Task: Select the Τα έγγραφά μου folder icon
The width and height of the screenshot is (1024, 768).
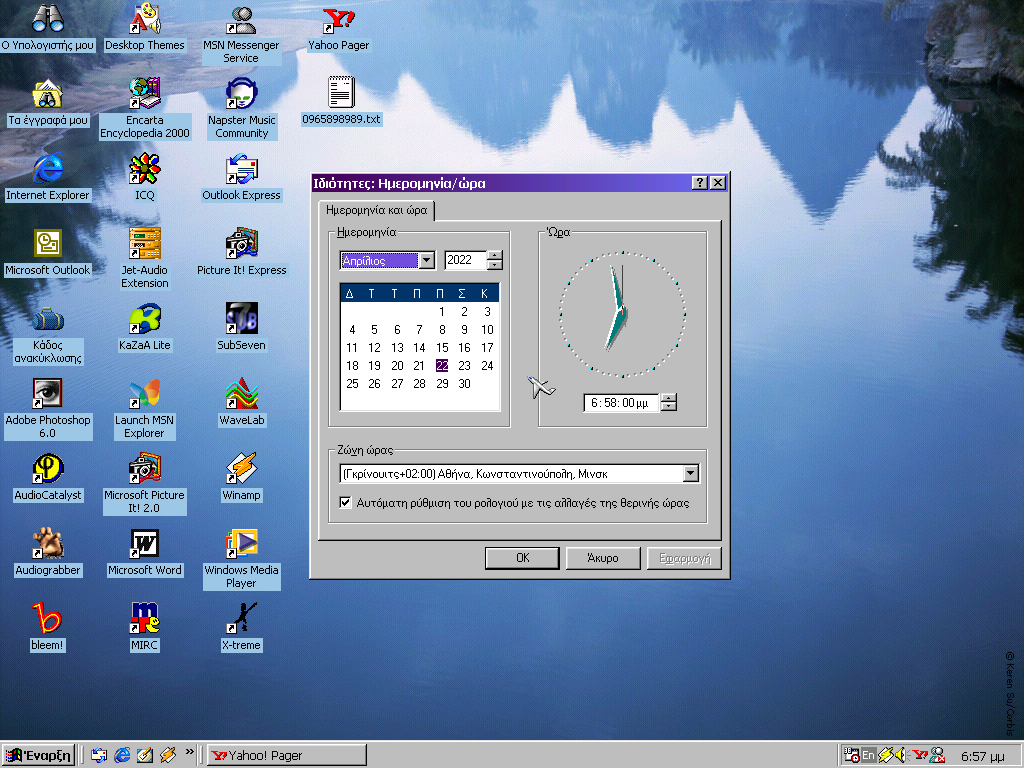Action: pos(48,93)
